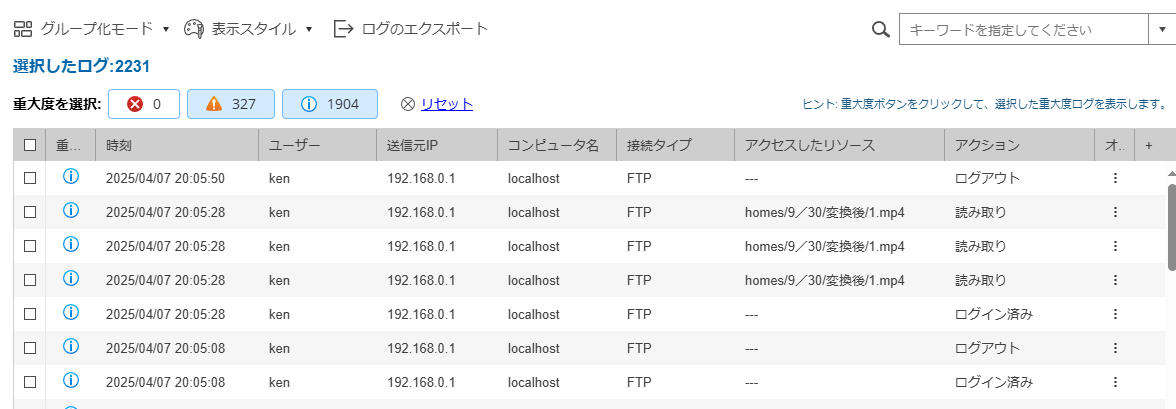Open three-dot menu on bottom visible login row

coord(1114,382)
